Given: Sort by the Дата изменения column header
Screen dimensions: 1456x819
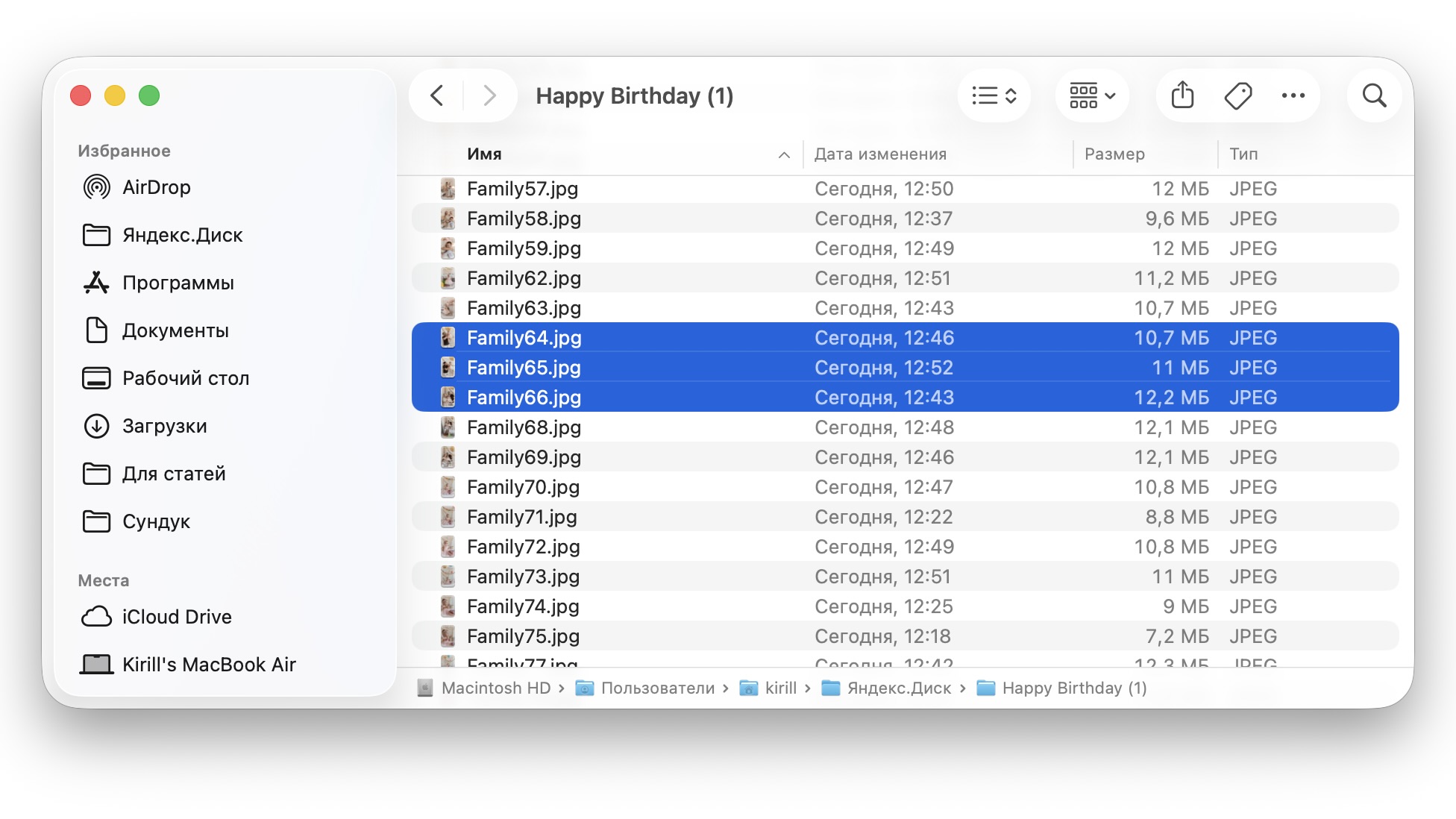Looking at the screenshot, I should point(880,154).
